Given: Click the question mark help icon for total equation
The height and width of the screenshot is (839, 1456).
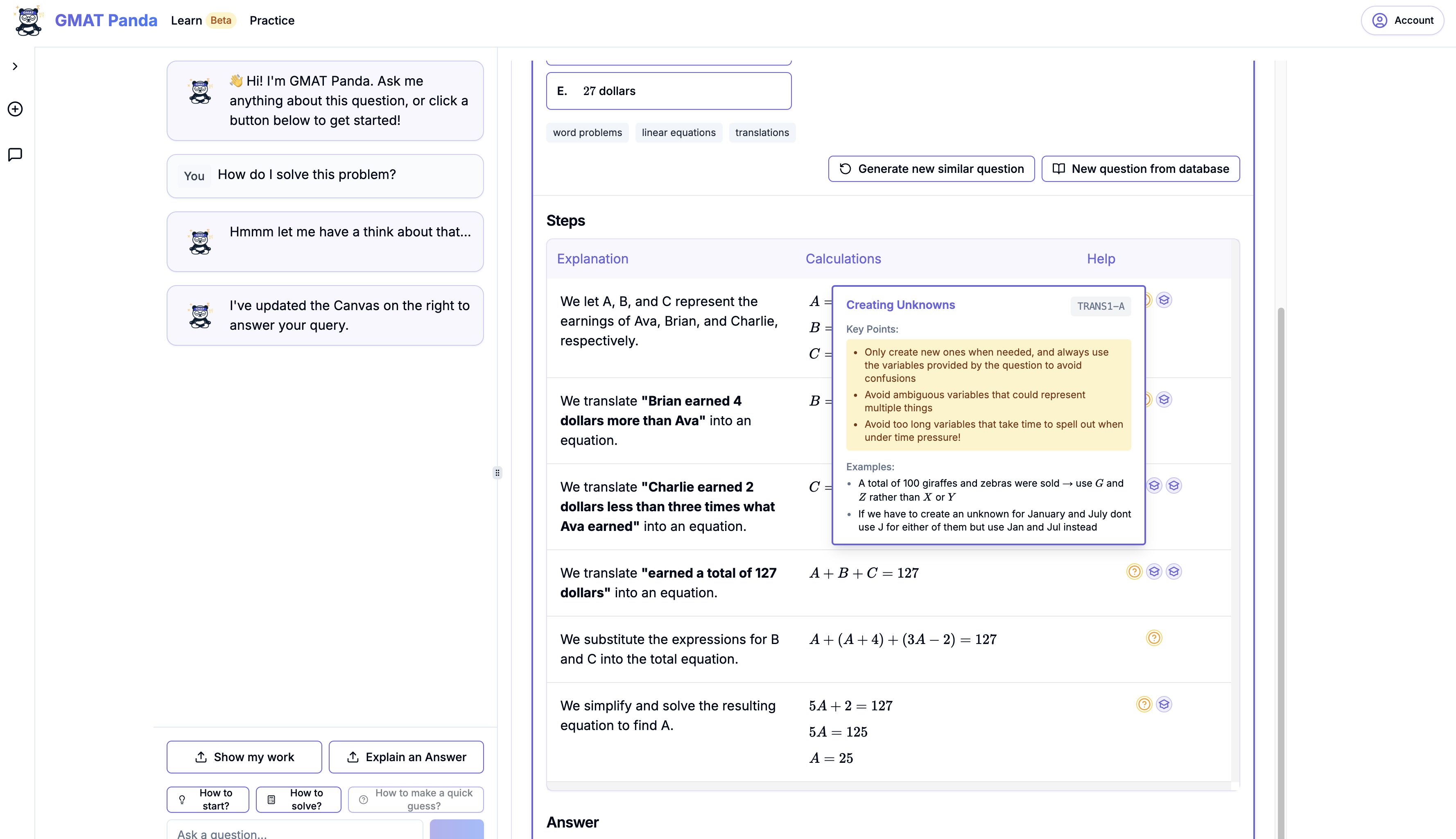Looking at the screenshot, I should (x=1134, y=571).
